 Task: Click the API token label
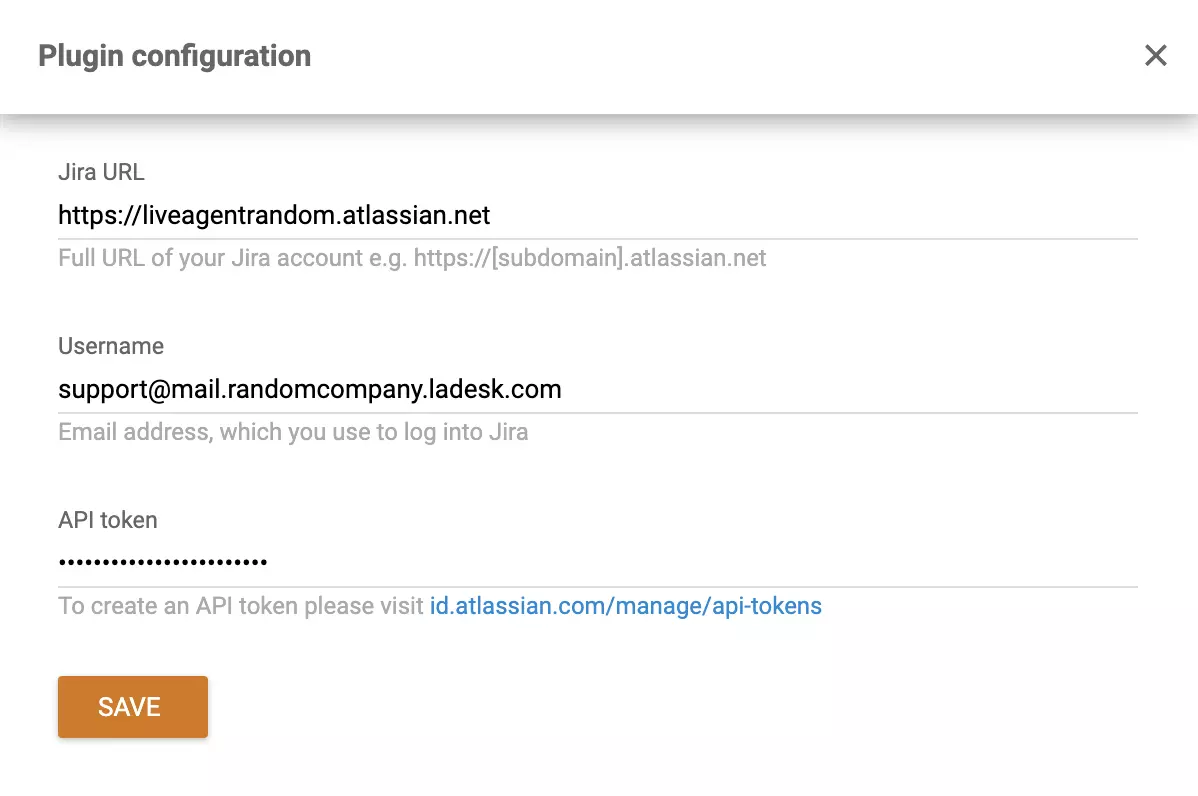(107, 520)
